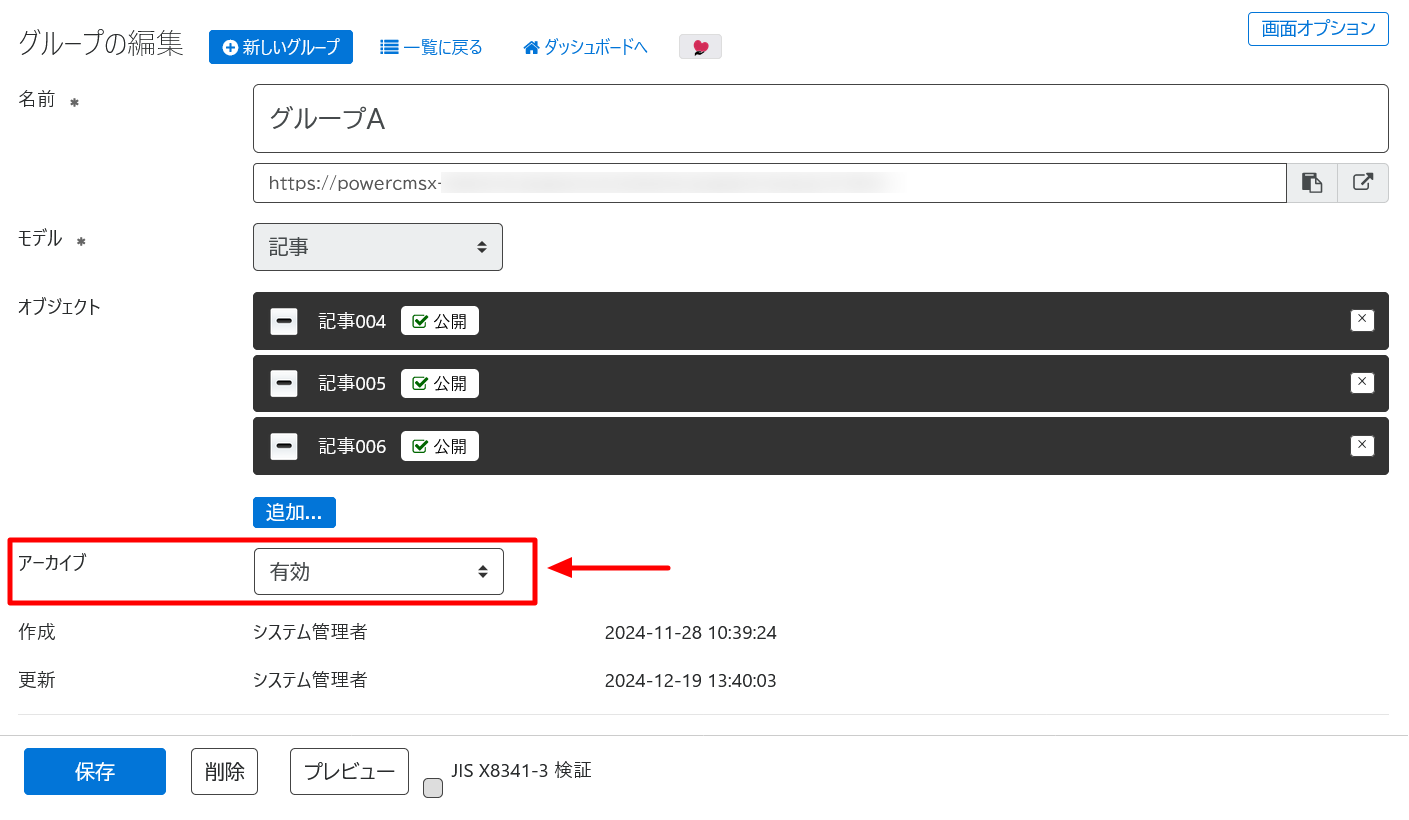The height and width of the screenshot is (820, 1409).
Task: Open the モデル dropdown showing 記事
Action: [377, 247]
